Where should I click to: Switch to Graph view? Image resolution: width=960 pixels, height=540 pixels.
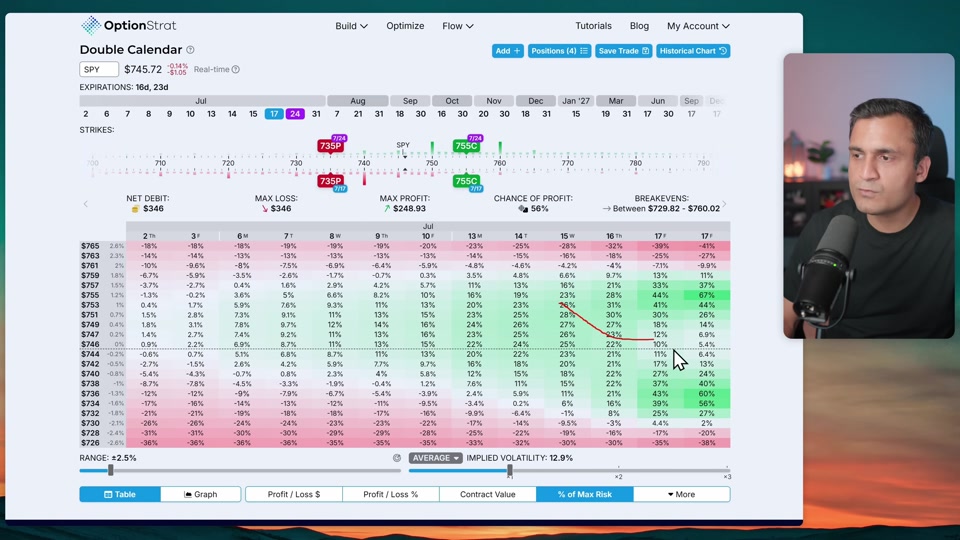tap(201, 494)
